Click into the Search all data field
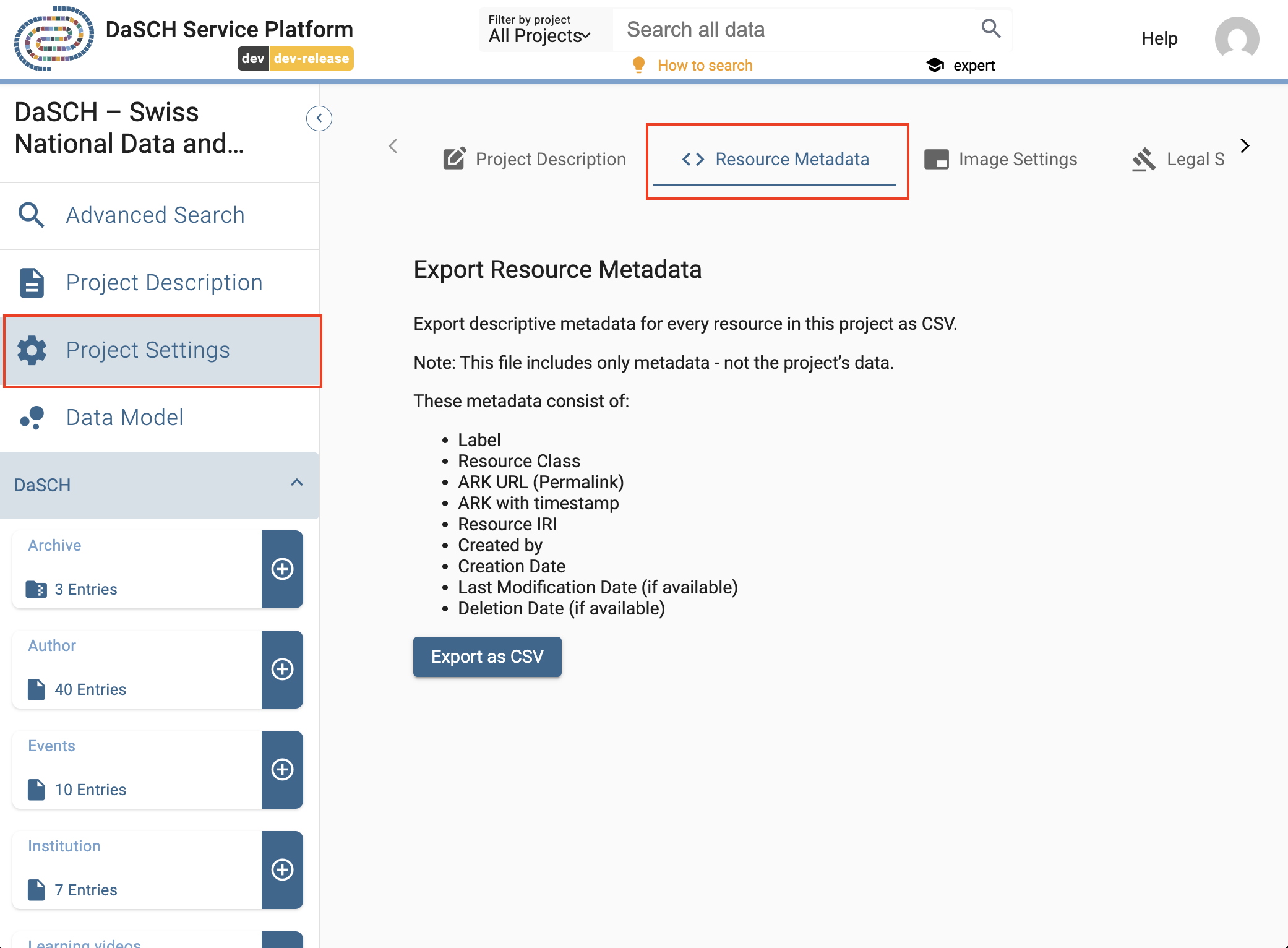 point(773,29)
